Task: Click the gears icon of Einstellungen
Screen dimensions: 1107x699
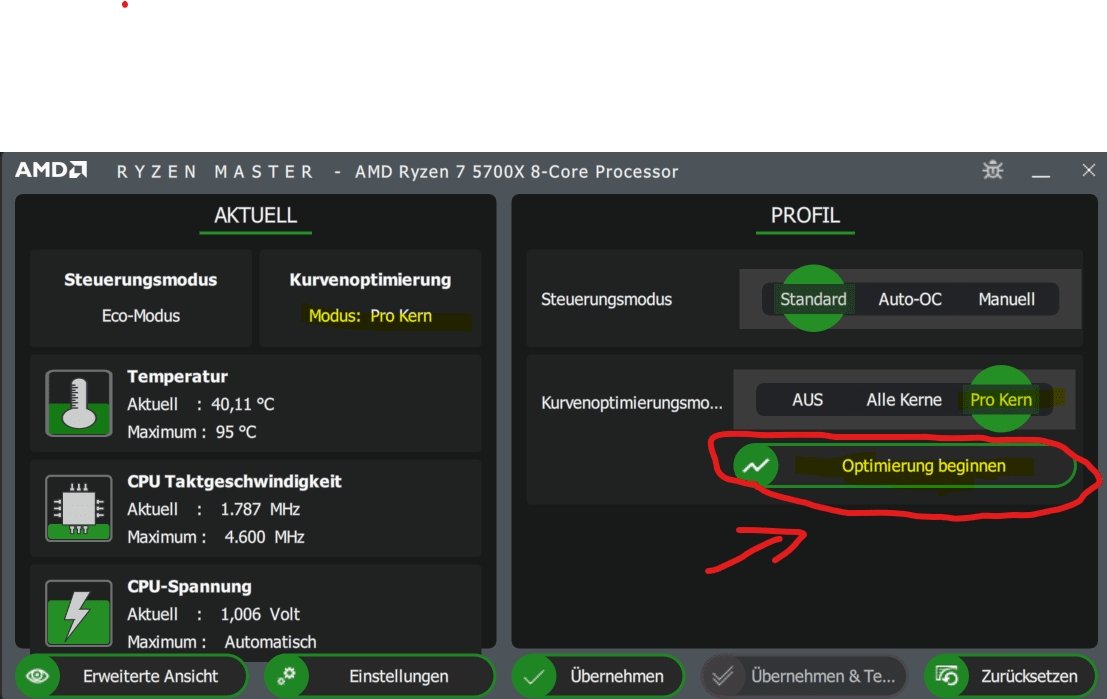Action: pos(287,676)
